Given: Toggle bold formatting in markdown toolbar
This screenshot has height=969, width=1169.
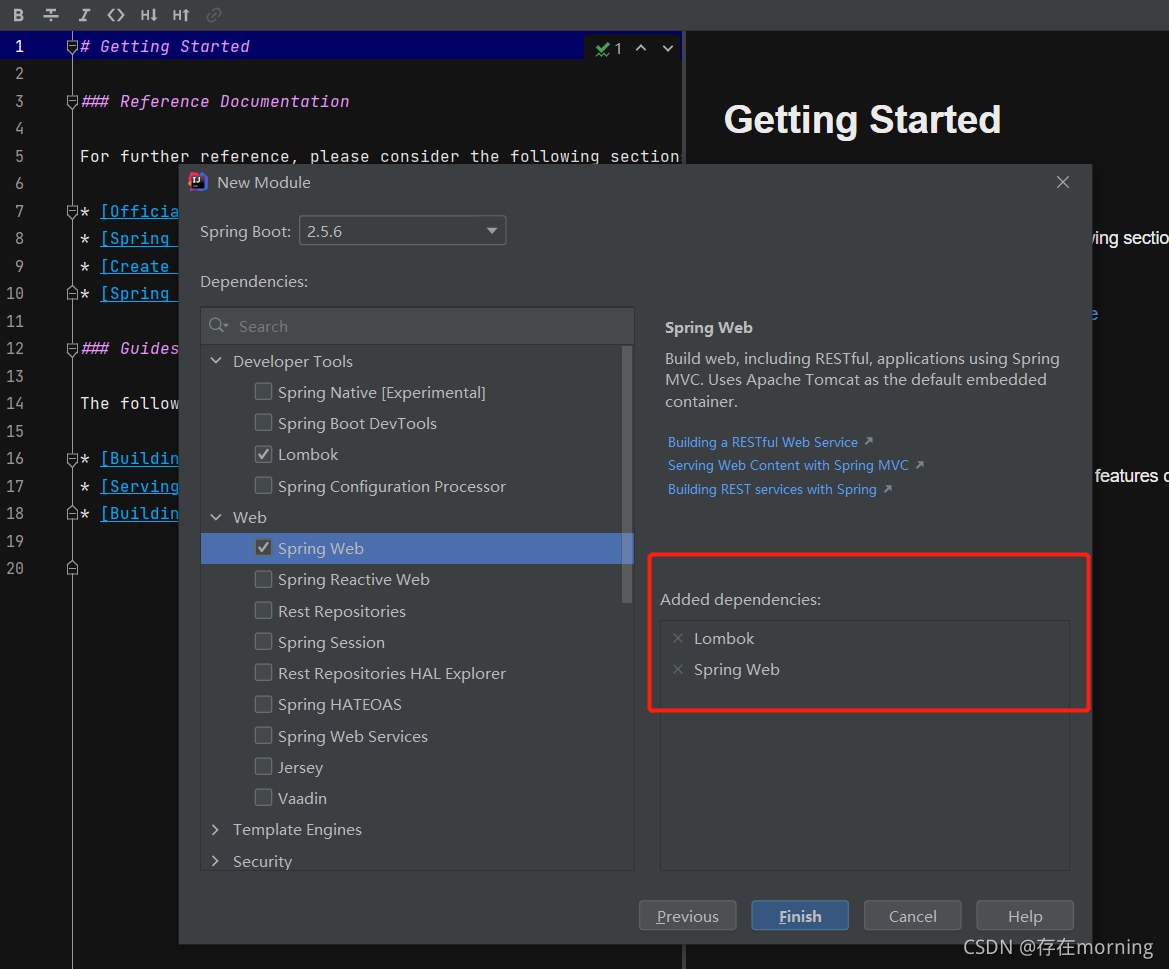Looking at the screenshot, I should click(x=19, y=15).
